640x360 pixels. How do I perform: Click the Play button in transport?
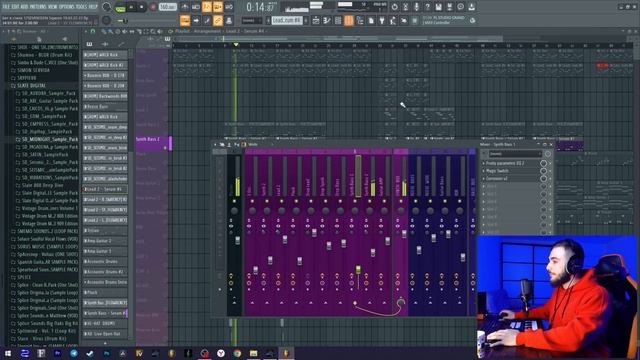pyautogui.click(x=131, y=7)
